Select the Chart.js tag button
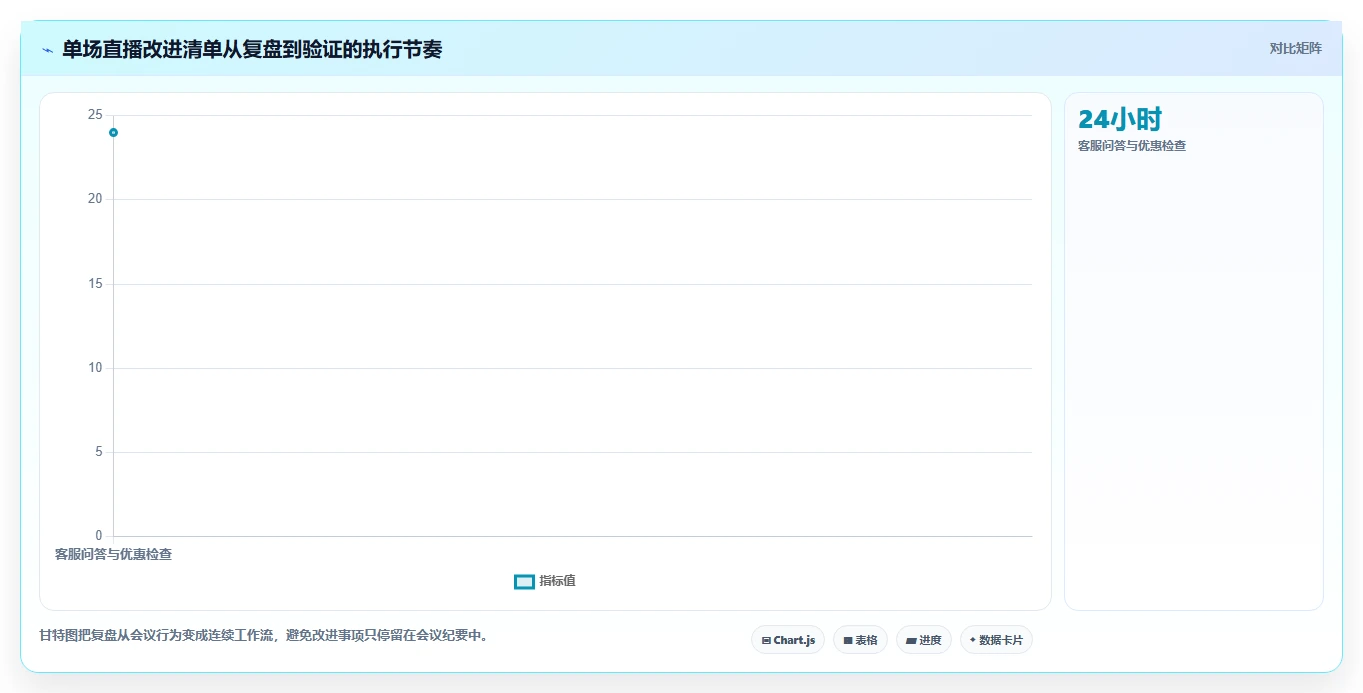Screen dimensions: 1363x693 pos(788,640)
